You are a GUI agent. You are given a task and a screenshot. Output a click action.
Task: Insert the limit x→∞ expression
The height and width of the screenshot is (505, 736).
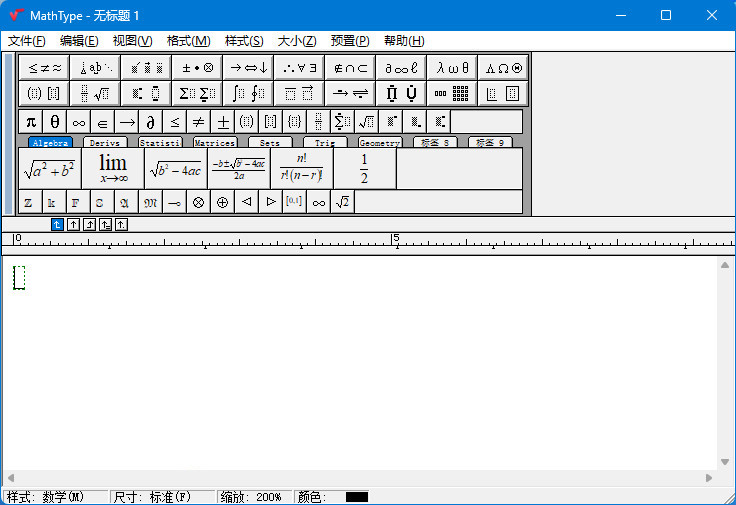113,168
